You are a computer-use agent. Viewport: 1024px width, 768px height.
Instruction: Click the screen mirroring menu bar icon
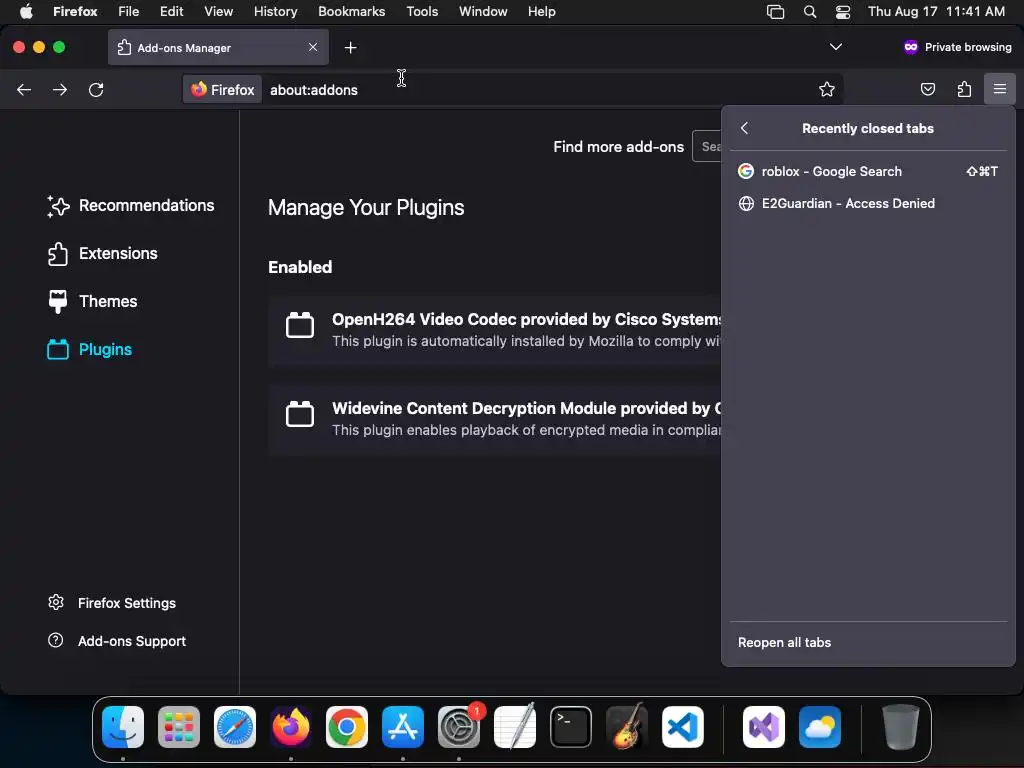point(775,11)
